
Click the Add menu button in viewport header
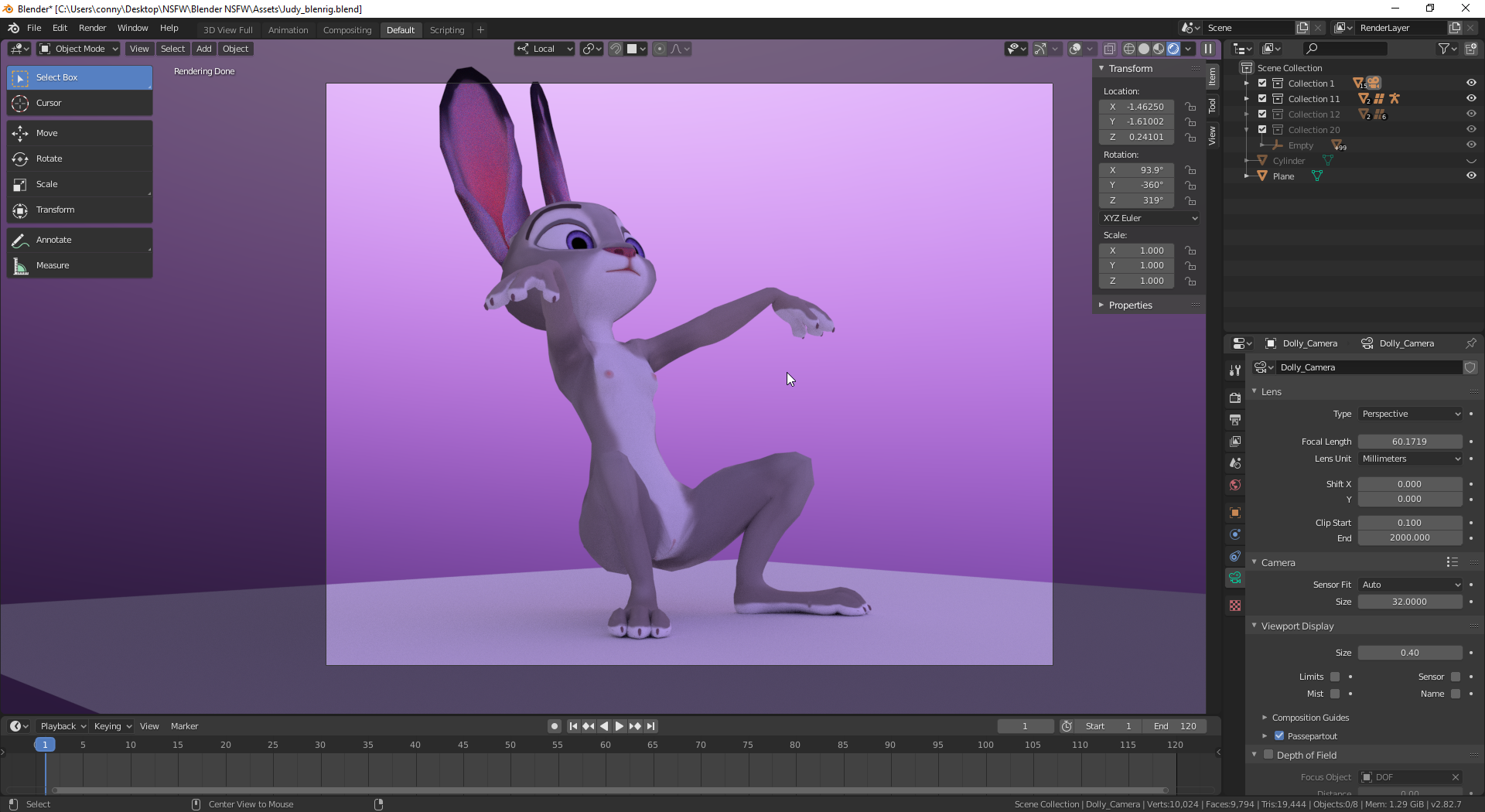(x=203, y=49)
